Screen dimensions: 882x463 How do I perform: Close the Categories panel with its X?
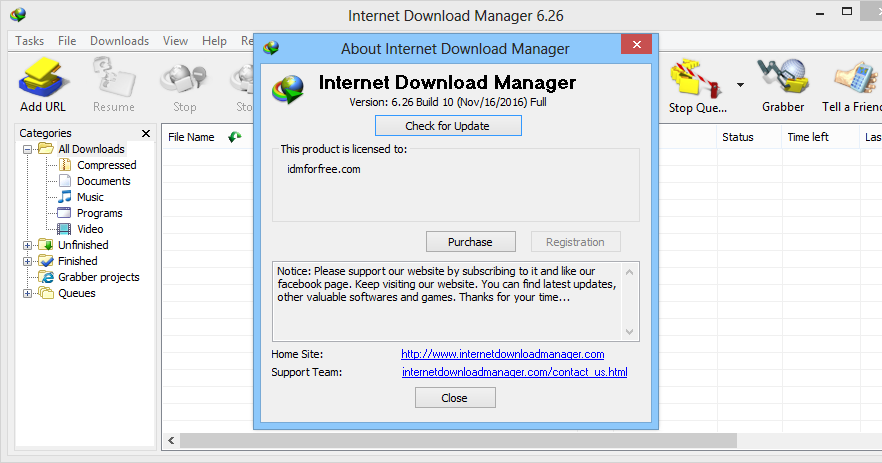[x=146, y=133]
